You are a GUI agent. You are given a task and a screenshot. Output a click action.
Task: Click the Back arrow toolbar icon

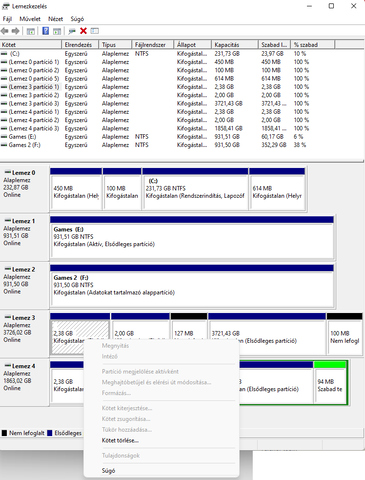tap(5, 31)
